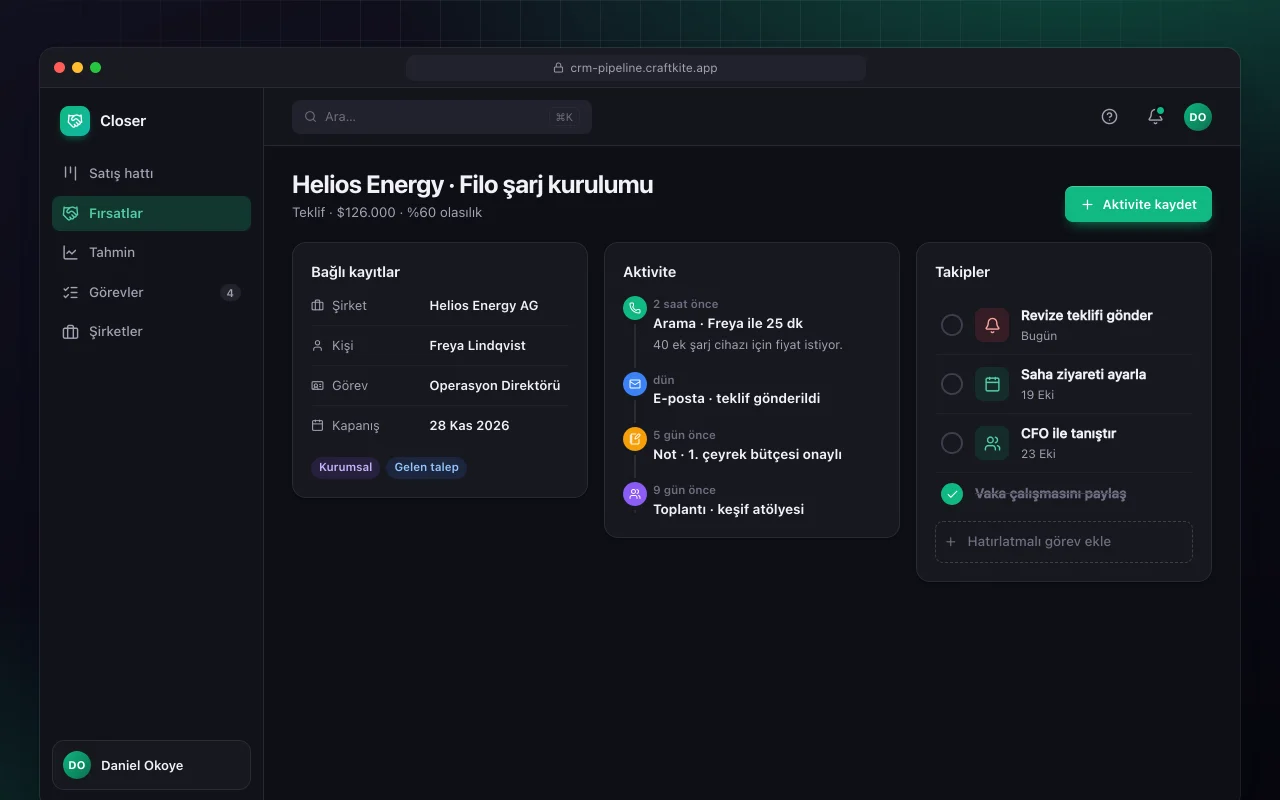Open Arama · Freya ile 25 dk entry
The width and height of the screenshot is (1280, 800).
(728, 324)
